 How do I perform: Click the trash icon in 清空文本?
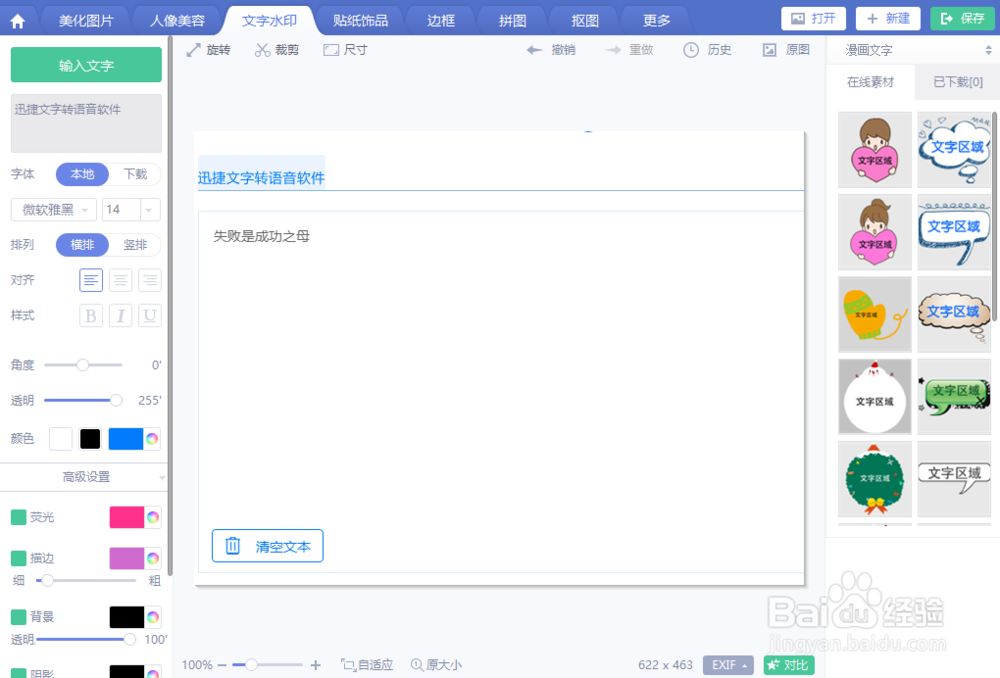[x=233, y=546]
